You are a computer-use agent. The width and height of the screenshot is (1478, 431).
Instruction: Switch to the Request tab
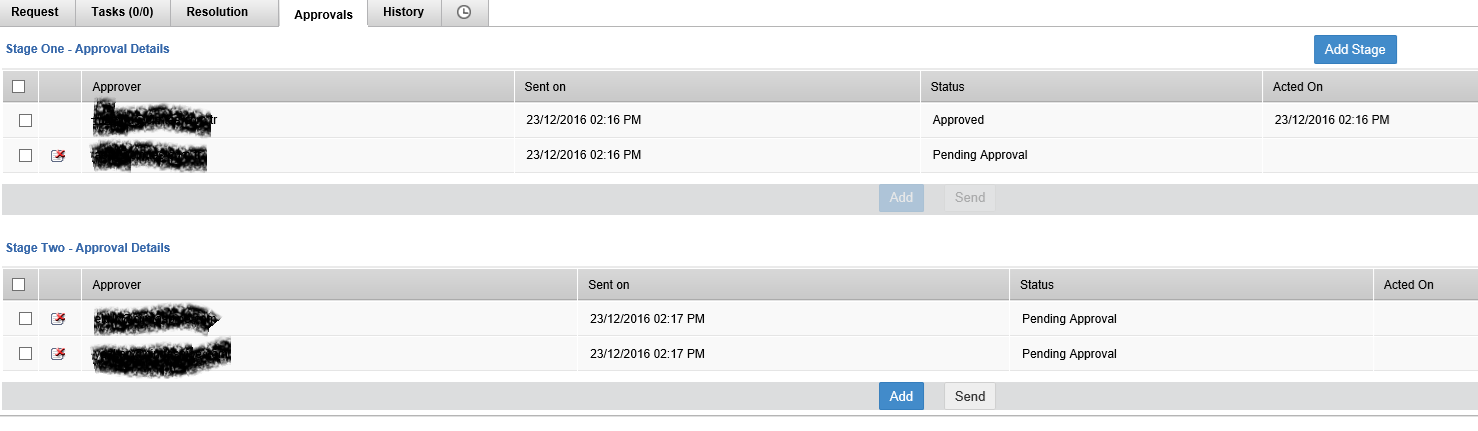tap(35, 13)
